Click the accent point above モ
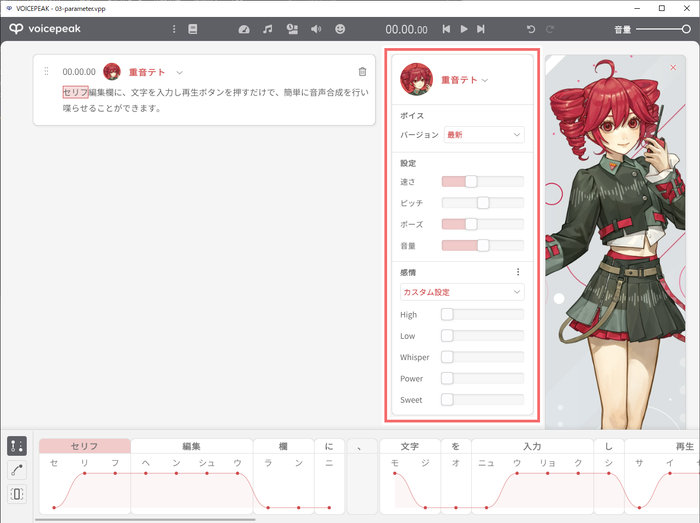This screenshot has height=523, width=700. 395,473
